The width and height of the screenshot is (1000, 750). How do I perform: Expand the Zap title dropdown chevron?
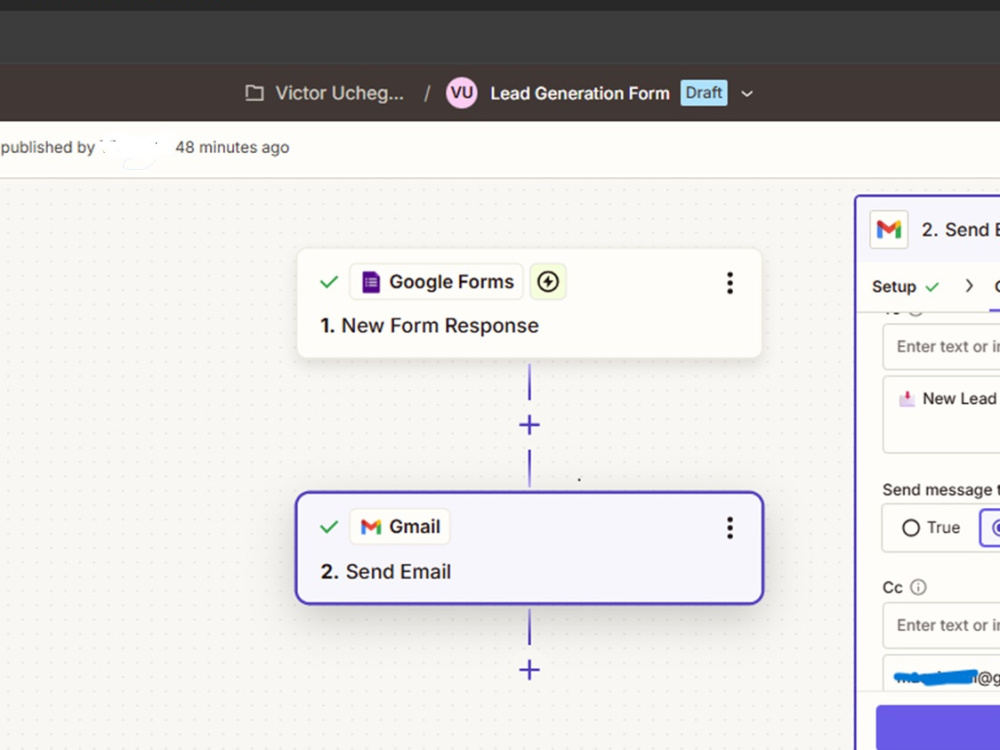[747, 94]
